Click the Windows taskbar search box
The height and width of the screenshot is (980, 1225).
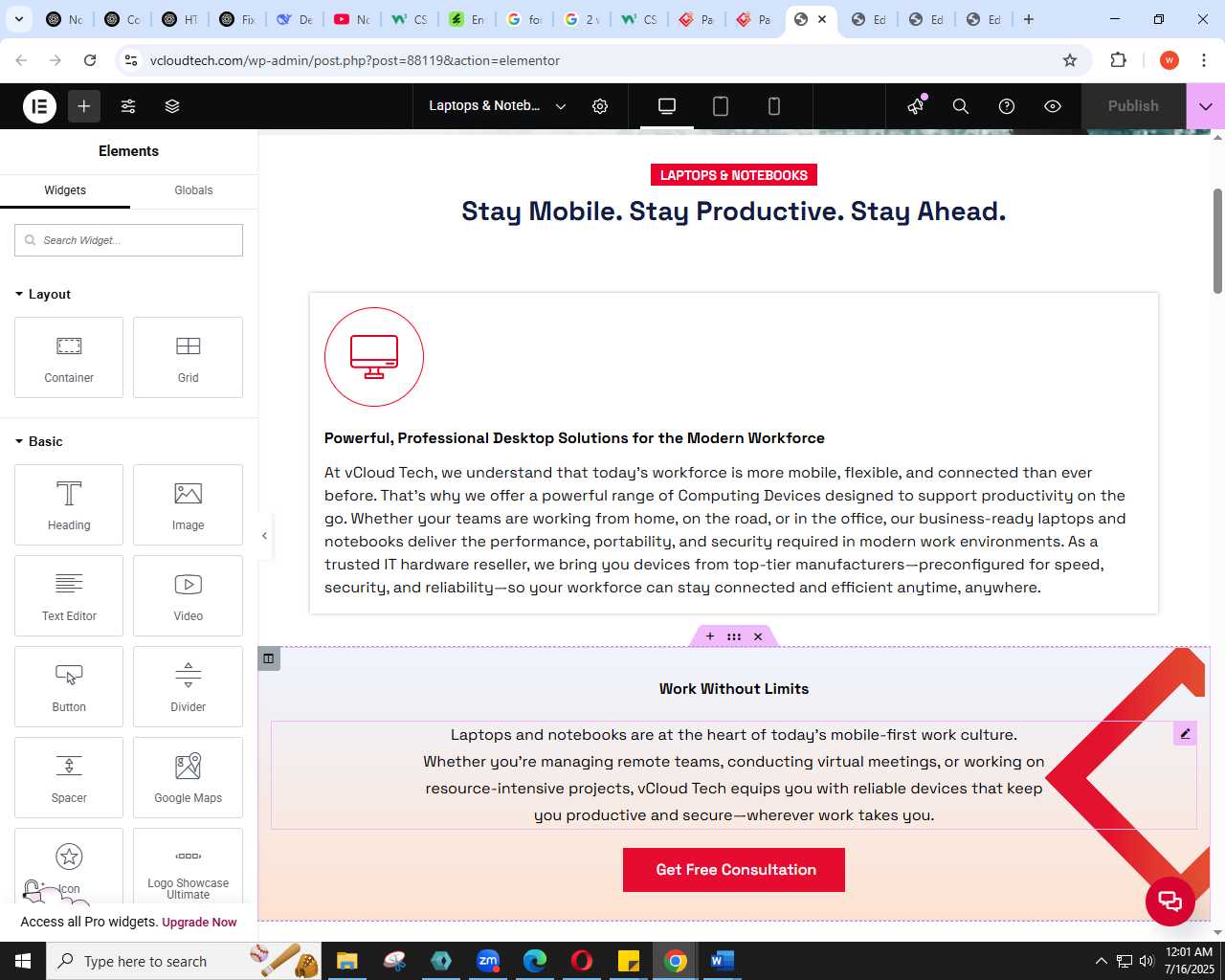[x=182, y=961]
